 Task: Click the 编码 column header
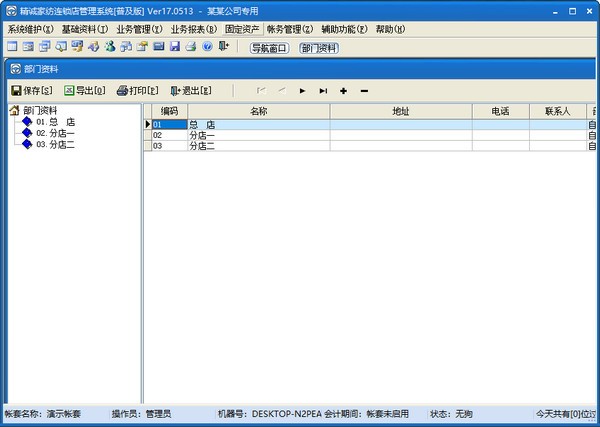pos(170,111)
